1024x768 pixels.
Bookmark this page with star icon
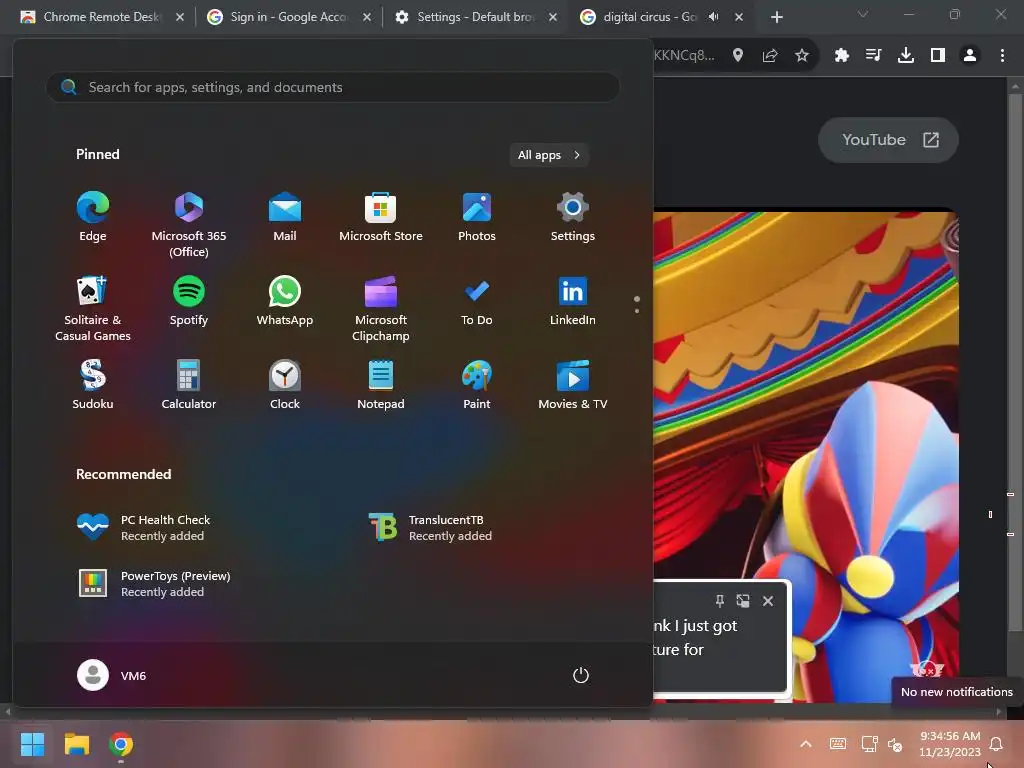[x=802, y=56]
